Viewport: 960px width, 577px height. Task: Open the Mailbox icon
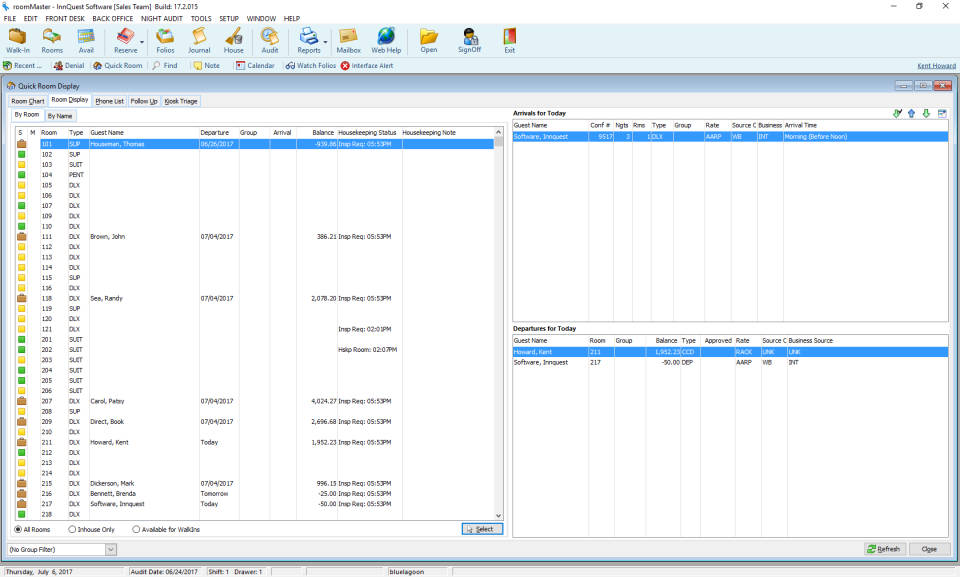tap(348, 40)
